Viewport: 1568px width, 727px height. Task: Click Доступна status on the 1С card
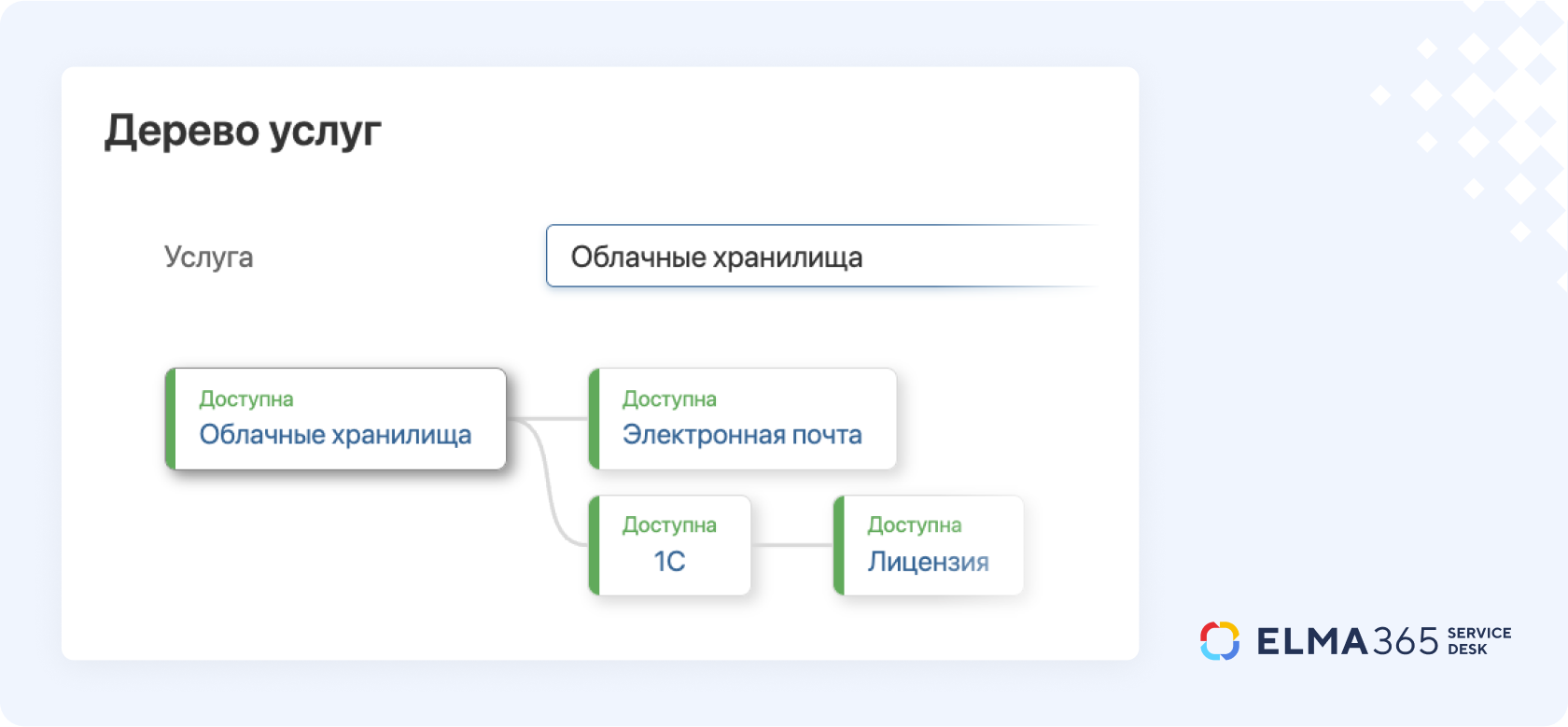coord(669,525)
